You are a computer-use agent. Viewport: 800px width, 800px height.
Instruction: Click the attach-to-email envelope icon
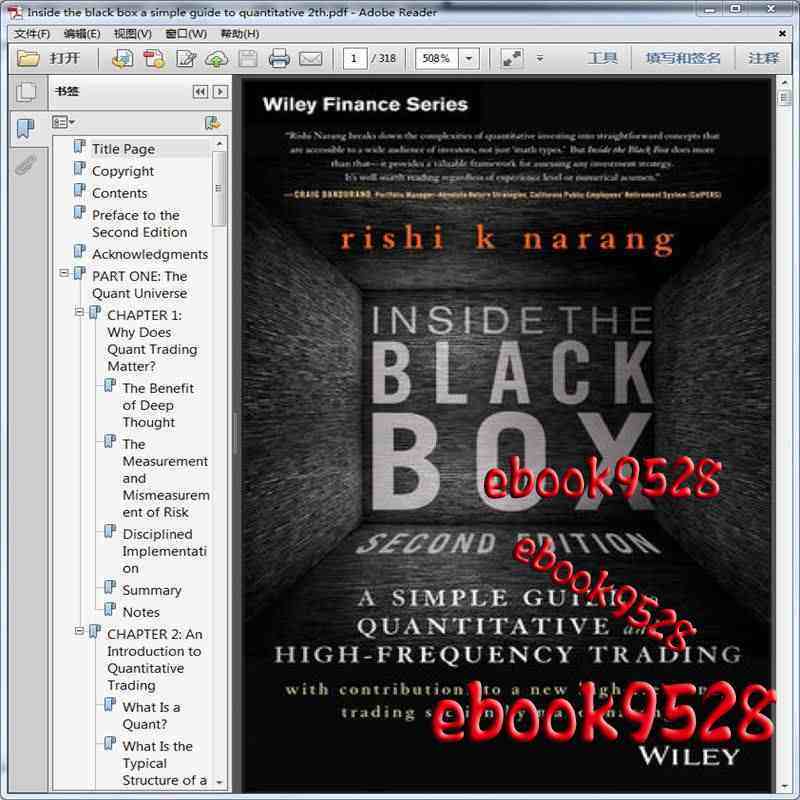pos(310,58)
